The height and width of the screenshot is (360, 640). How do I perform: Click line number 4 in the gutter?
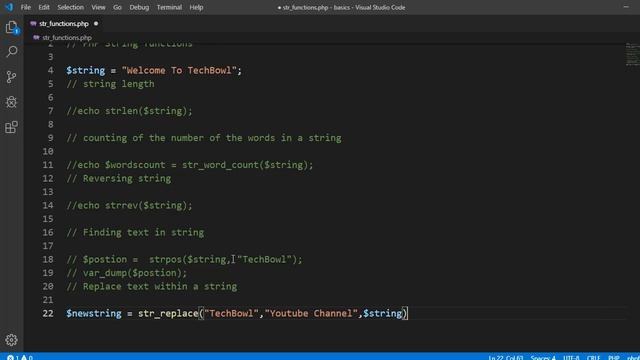click(51, 70)
